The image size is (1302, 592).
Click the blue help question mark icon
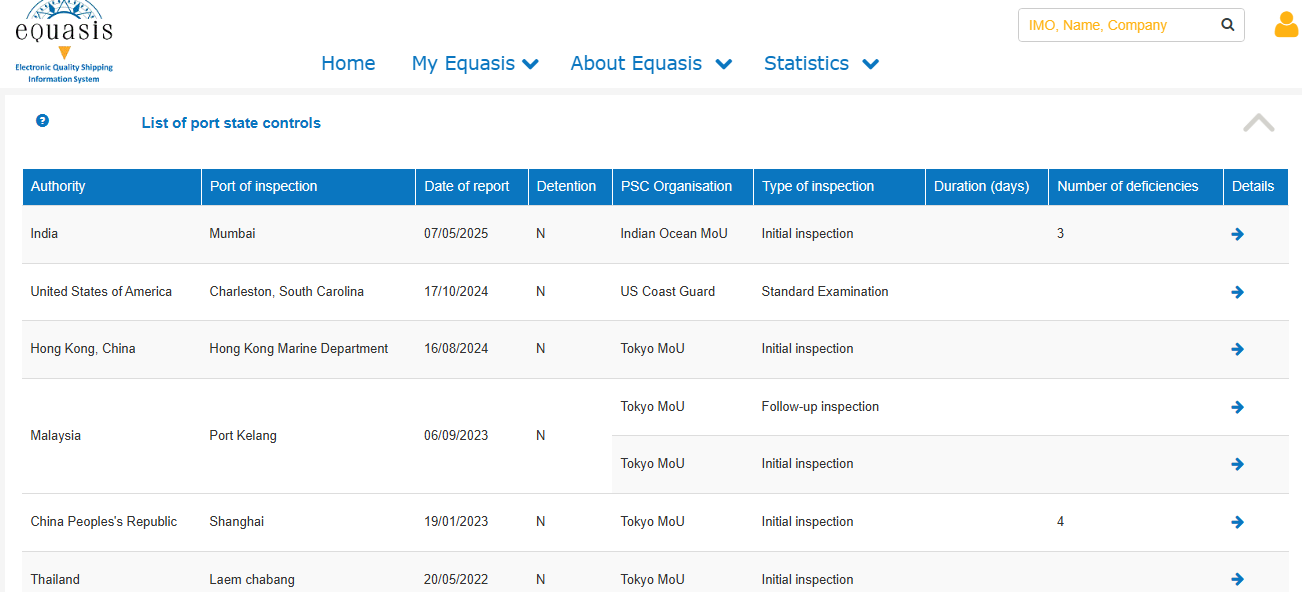[42, 121]
